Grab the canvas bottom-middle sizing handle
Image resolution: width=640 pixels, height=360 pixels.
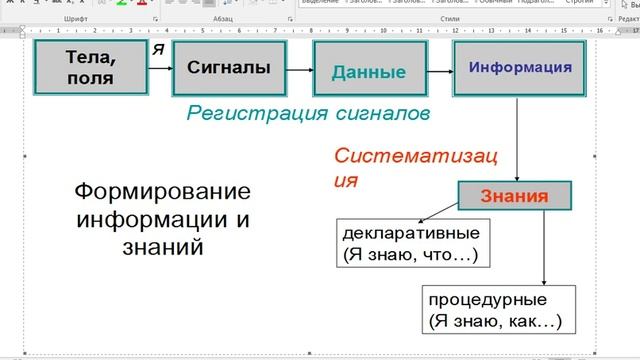(x=310, y=353)
